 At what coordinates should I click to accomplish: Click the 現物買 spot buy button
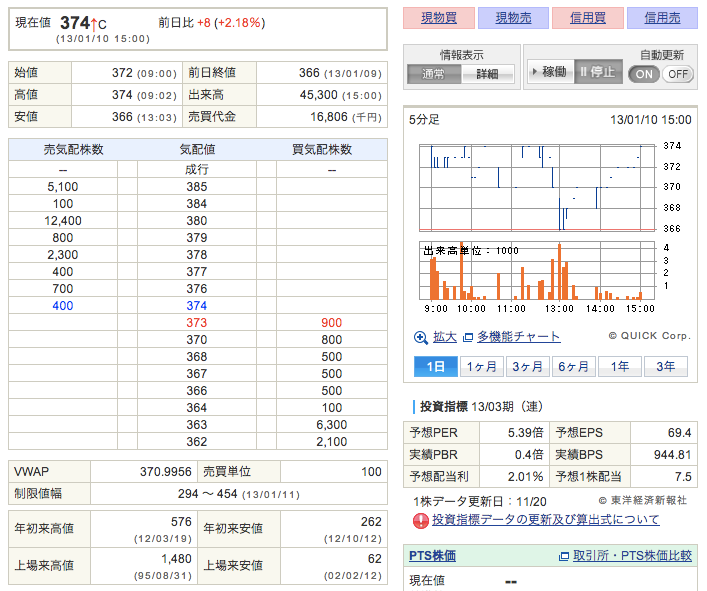coord(439,18)
